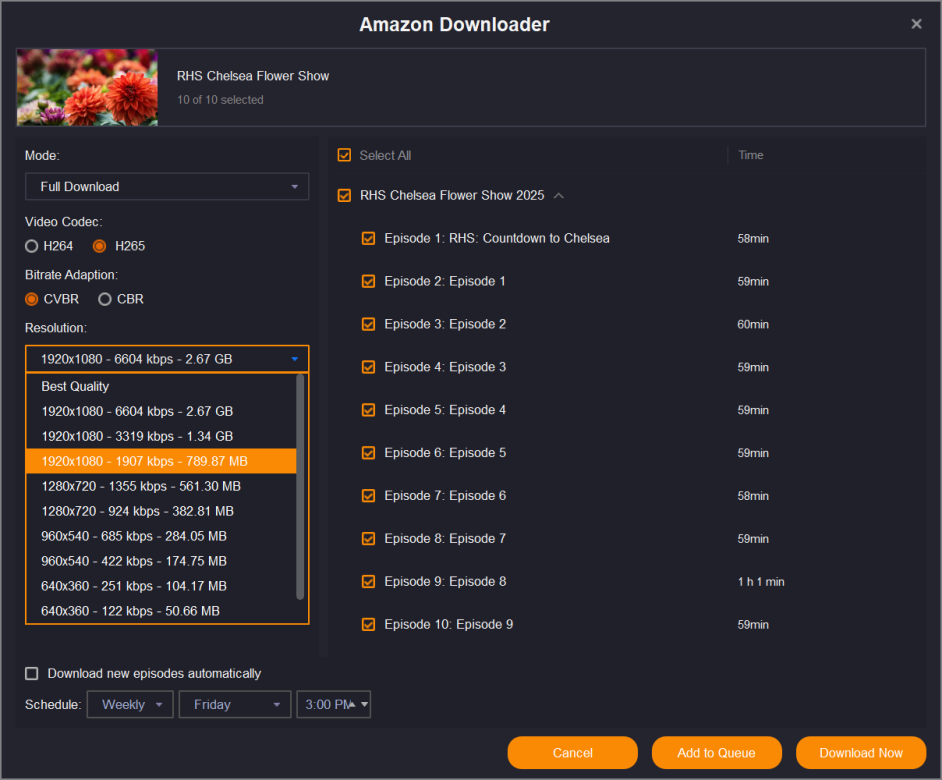
Task: Select 640x360 - 122 kbps option
Action: 130,611
